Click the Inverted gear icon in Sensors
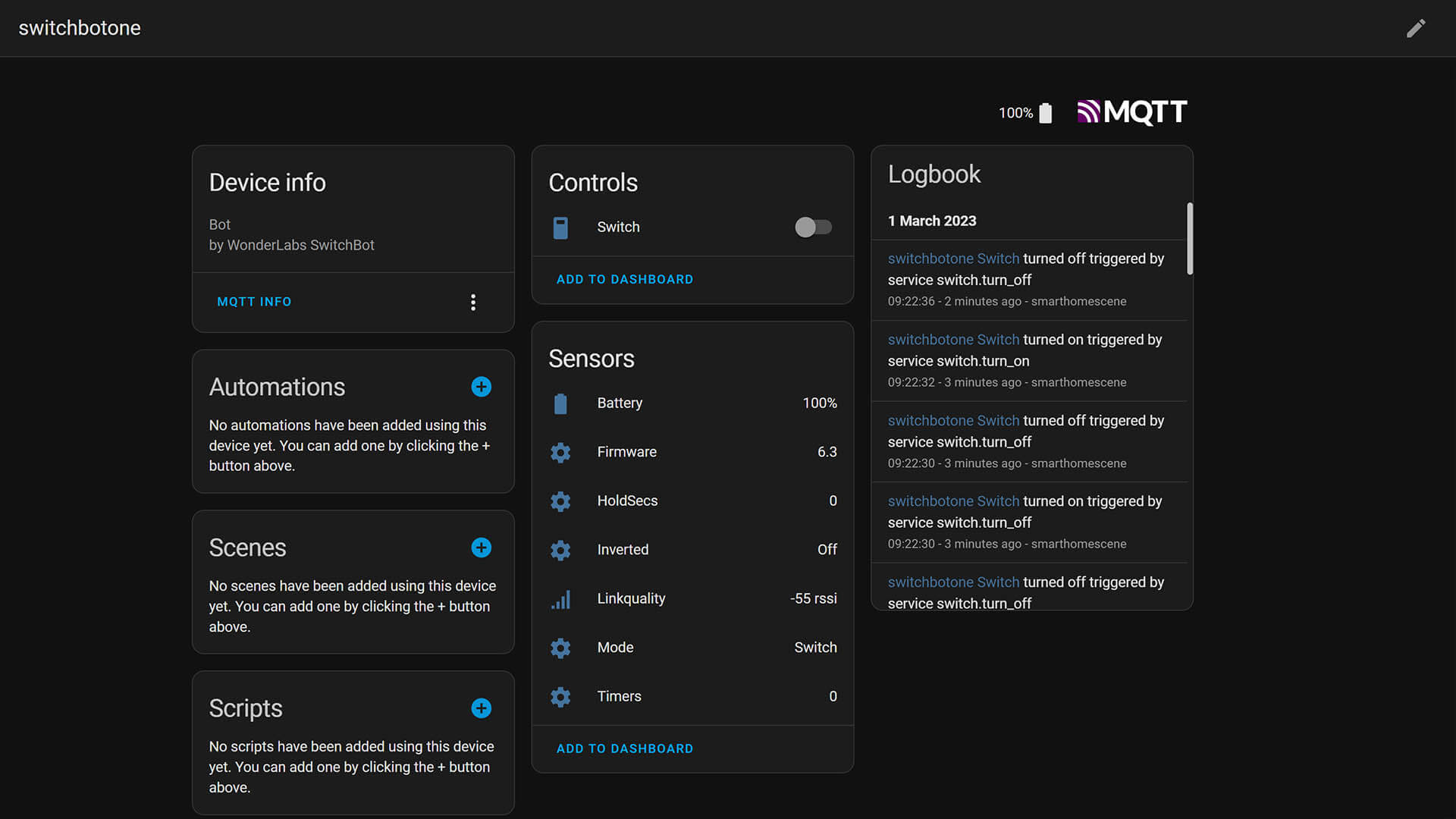1456x819 pixels. tap(561, 549)
